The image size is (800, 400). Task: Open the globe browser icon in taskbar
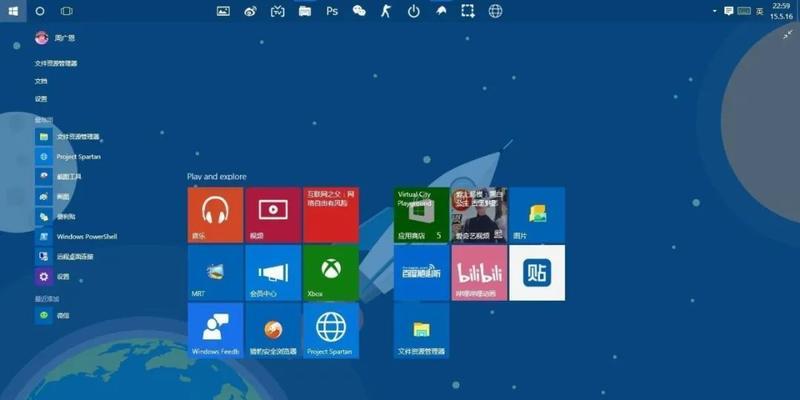(x=495, y=11)
